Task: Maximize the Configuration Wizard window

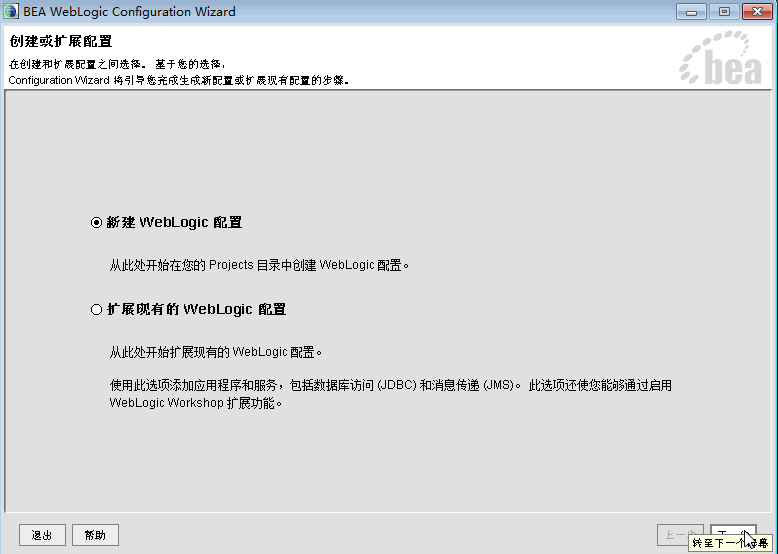Action: click(x=724, y=11)
